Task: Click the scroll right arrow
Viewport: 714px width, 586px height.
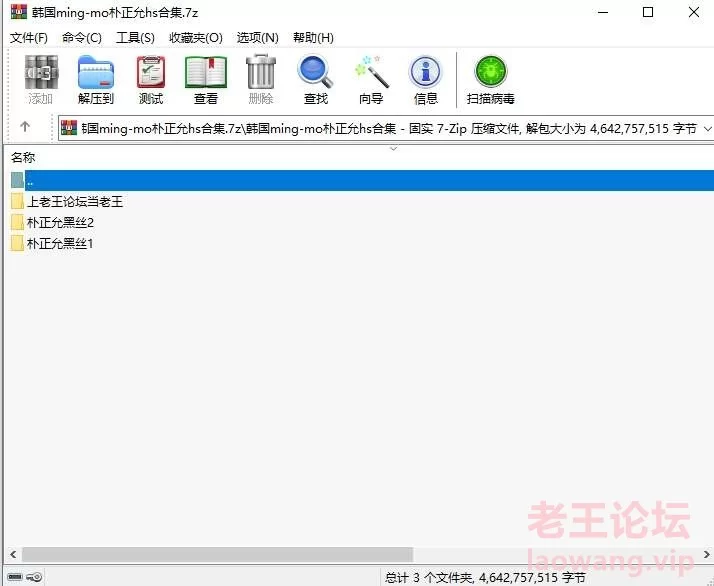Action: (x=706, y=554)
